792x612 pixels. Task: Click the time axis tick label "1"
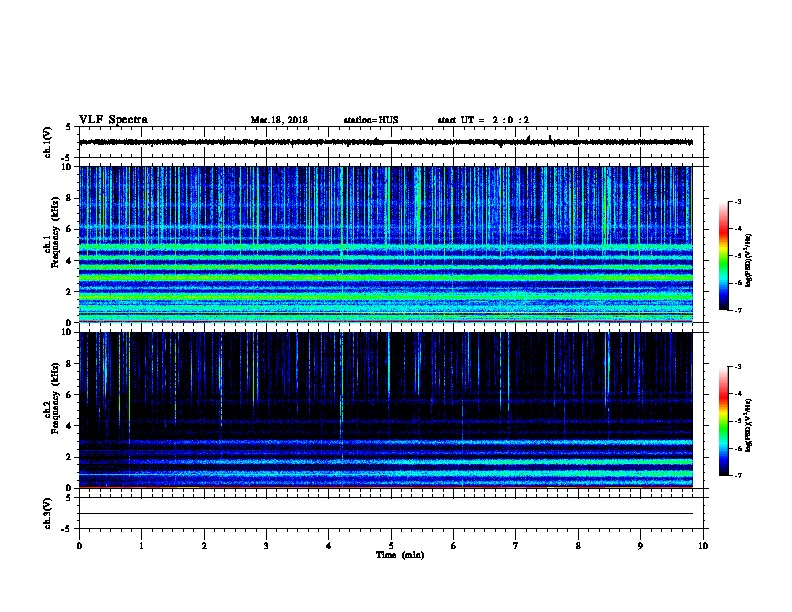point(142,545)
